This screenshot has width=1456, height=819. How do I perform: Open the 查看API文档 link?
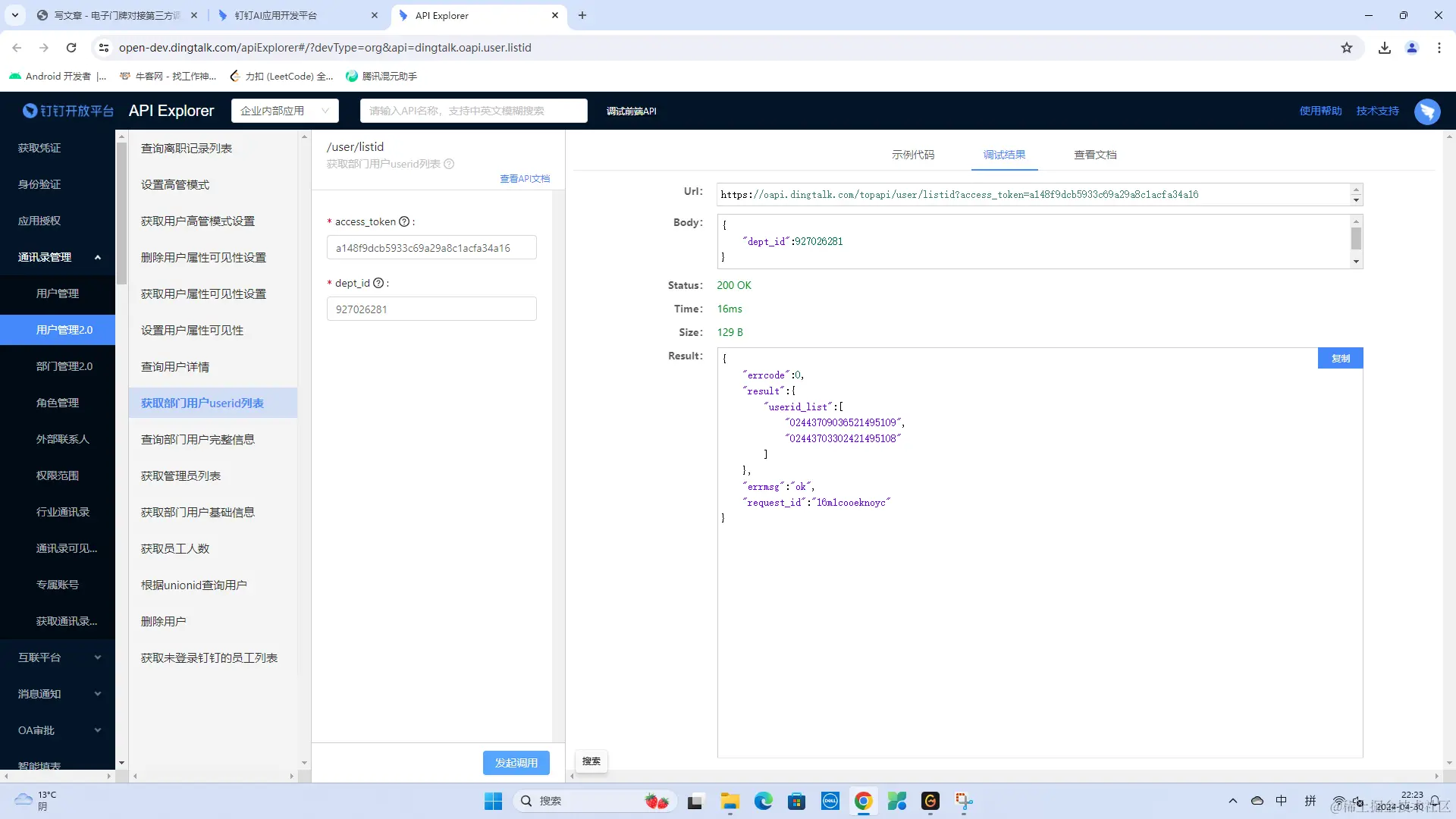pyautogui.click(x=525, y=179)
